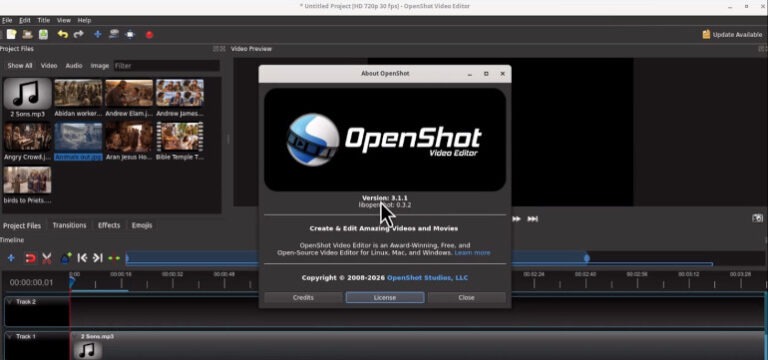Click the project files Filter field

pyautogui.click(x=167, y=66)
